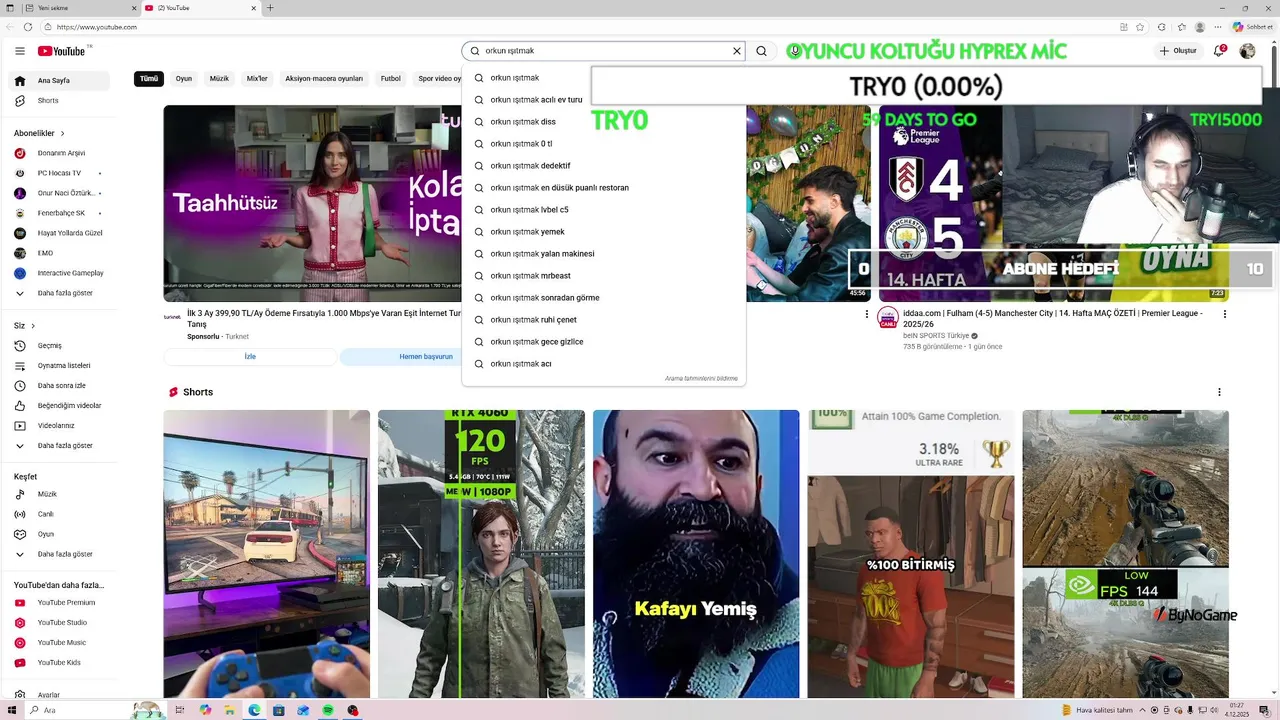1280x720 pixels.
Task: Select the Oyun filter chip
Action: [x=184, y=79]
